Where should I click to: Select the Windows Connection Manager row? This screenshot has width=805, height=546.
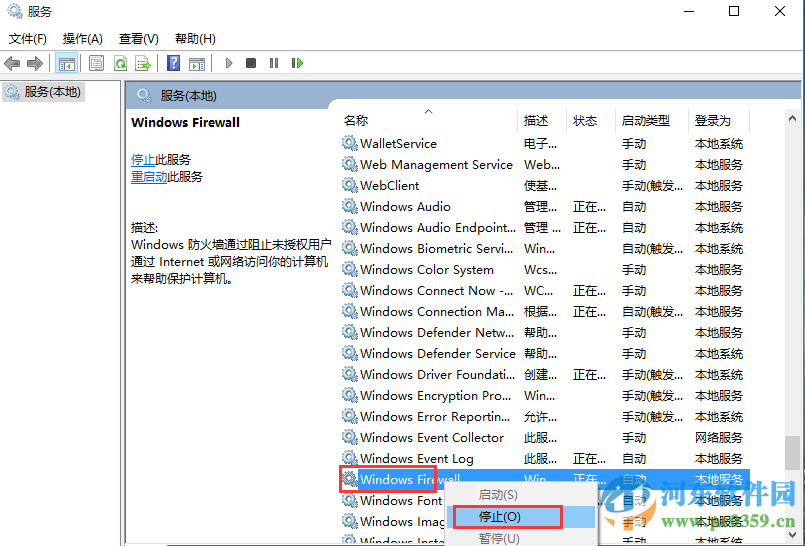(x=544, y=312)
